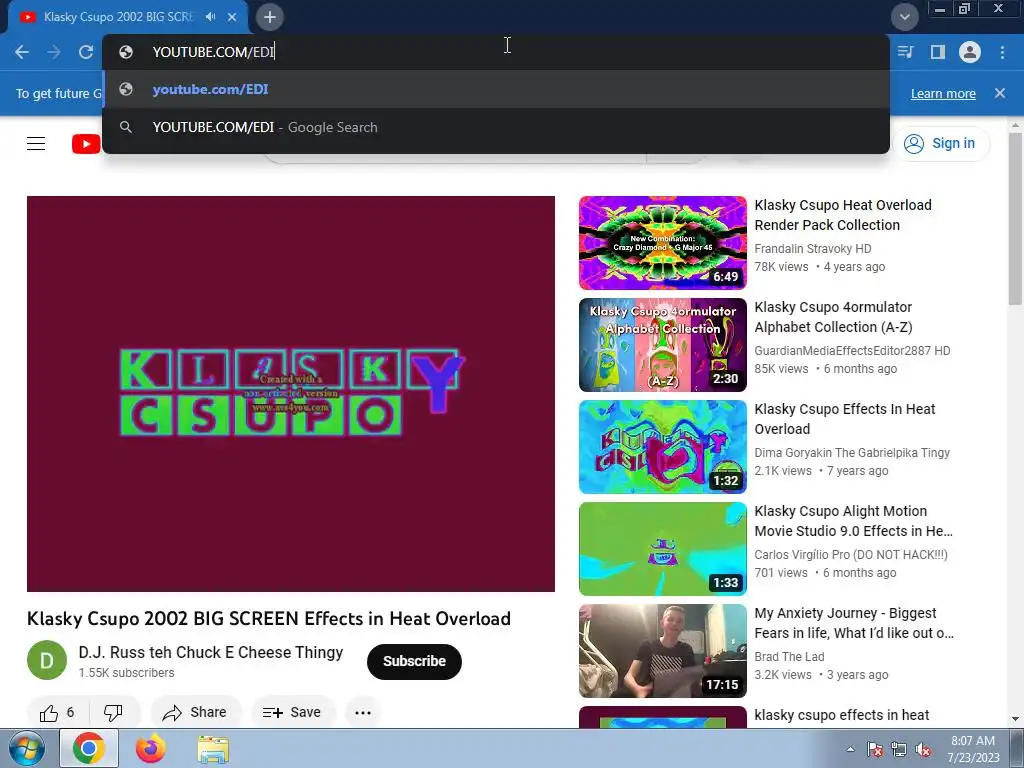Open the Dima Goryakin The Gabrielpika Tingy channel name

click(x=852, y=453)
